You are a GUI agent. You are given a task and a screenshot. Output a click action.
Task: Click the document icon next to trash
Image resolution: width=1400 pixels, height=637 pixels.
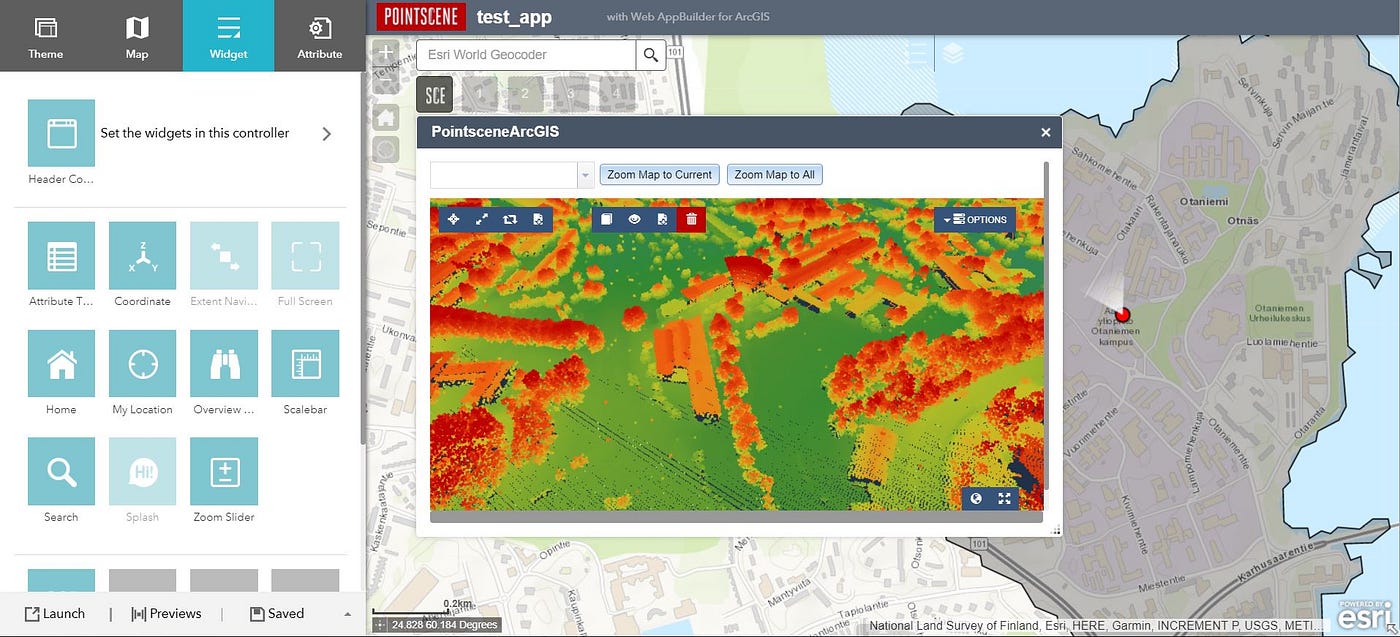[x=662, y=219]
